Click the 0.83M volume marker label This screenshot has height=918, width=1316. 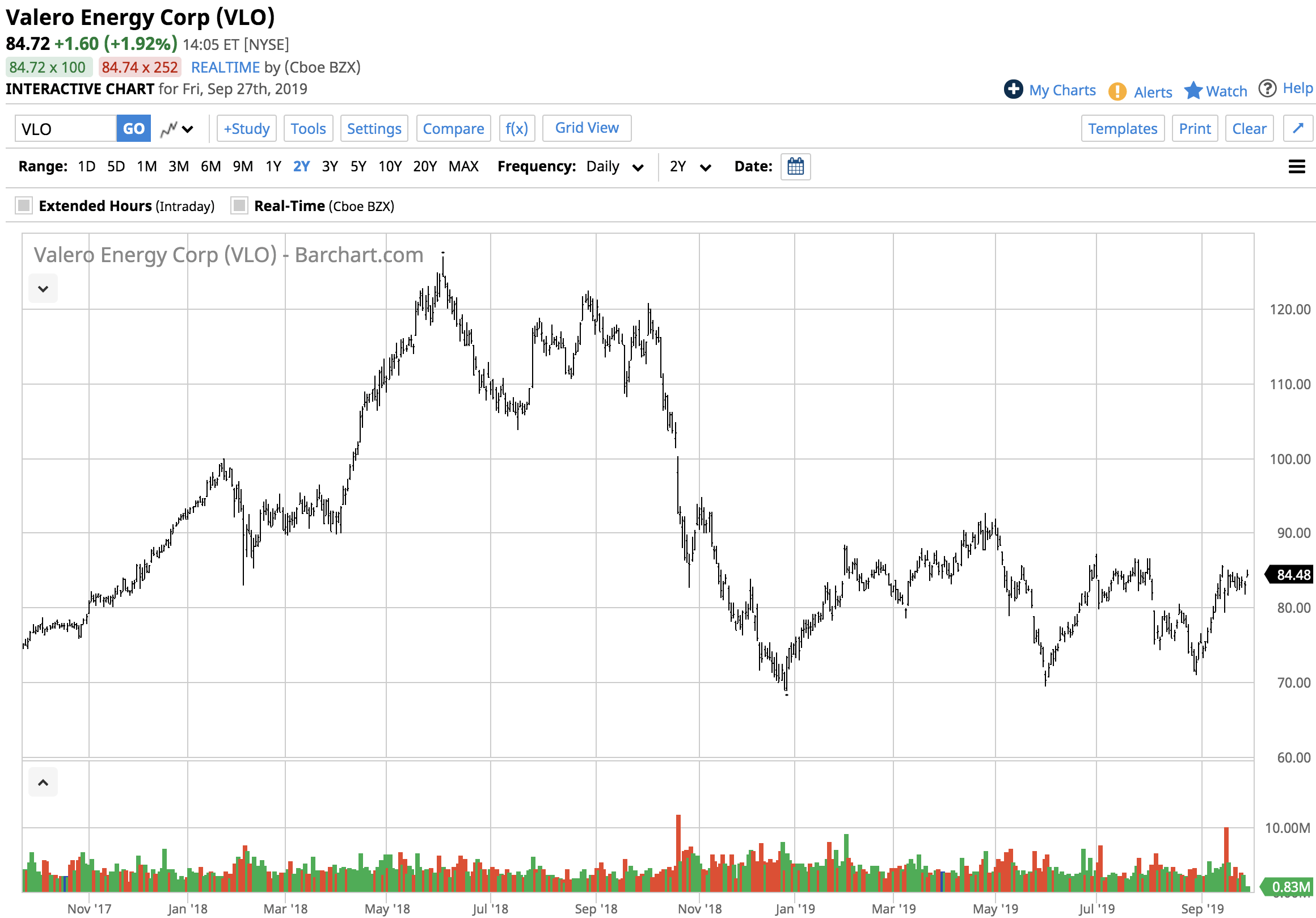(1287, 887)
